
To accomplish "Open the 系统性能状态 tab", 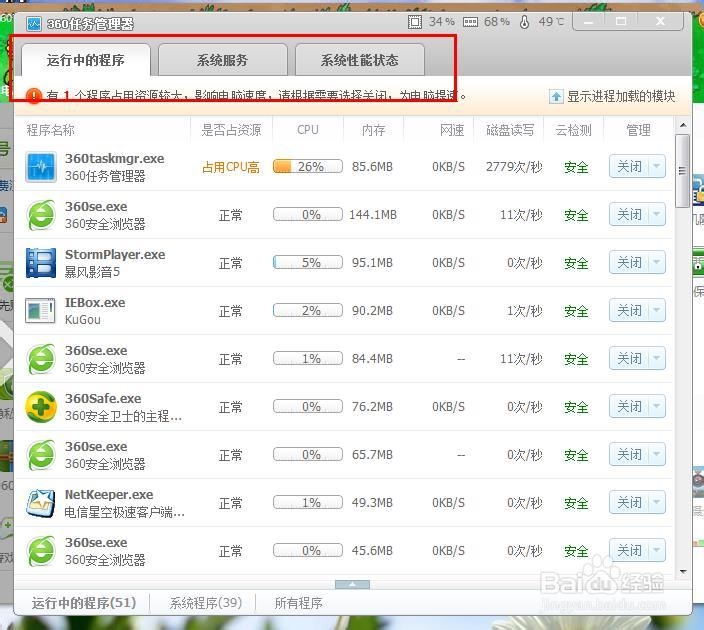I will tap(360, 60).
